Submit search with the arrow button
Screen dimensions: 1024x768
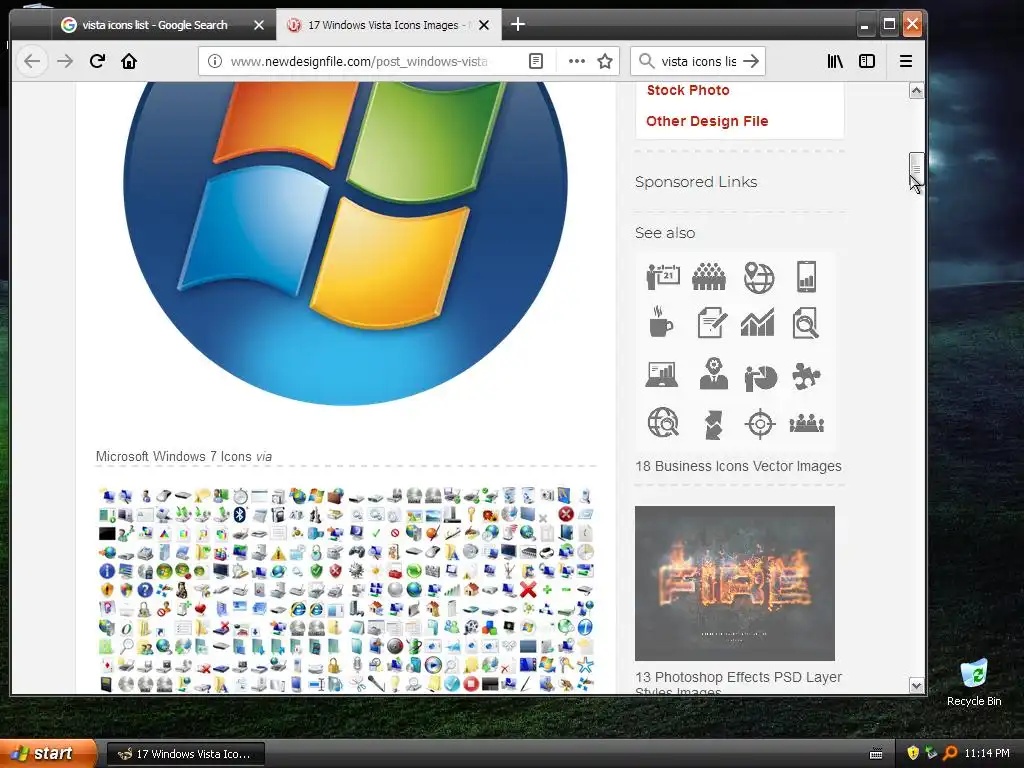[751, 61]
